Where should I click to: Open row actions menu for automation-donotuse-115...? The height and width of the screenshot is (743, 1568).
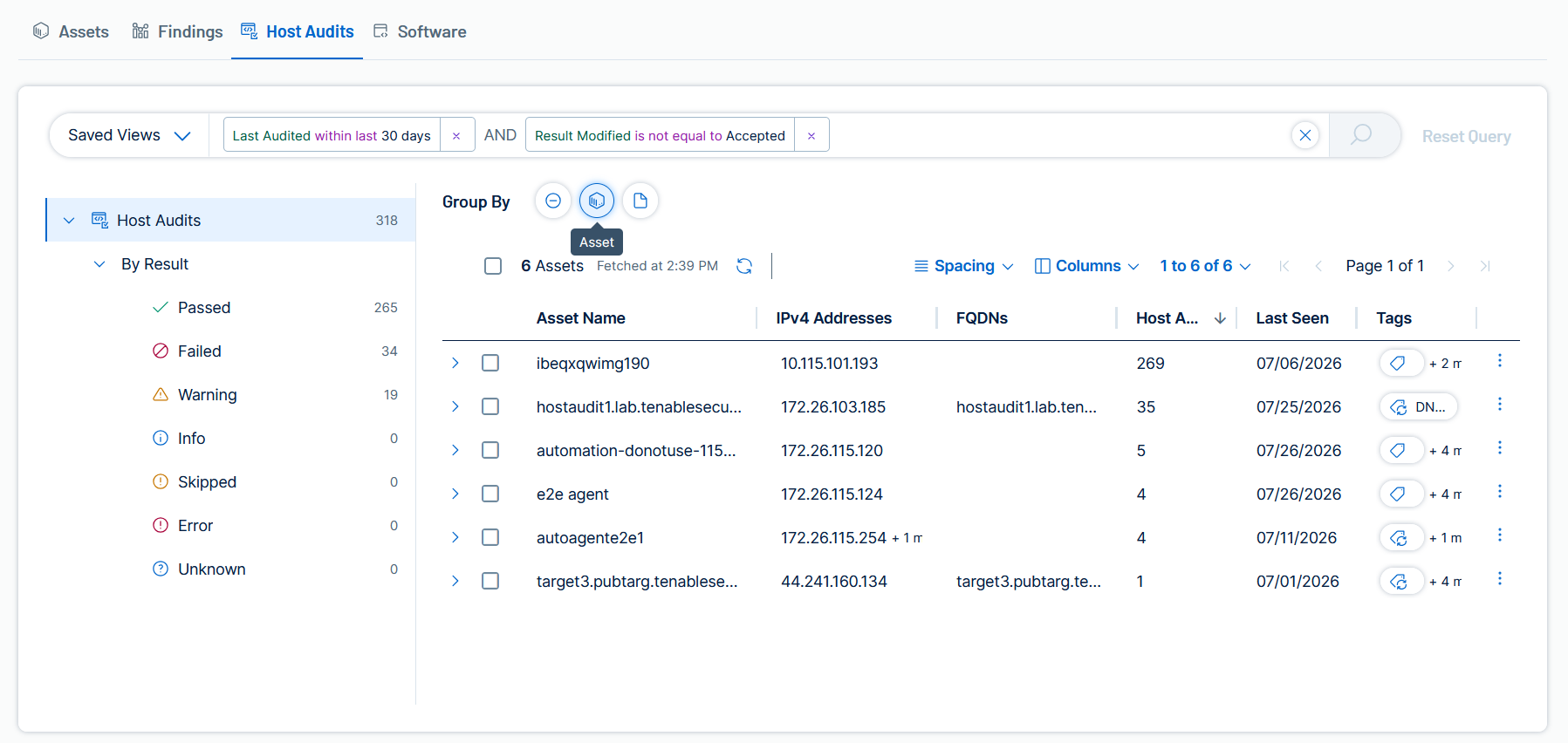click(1500, 448)
